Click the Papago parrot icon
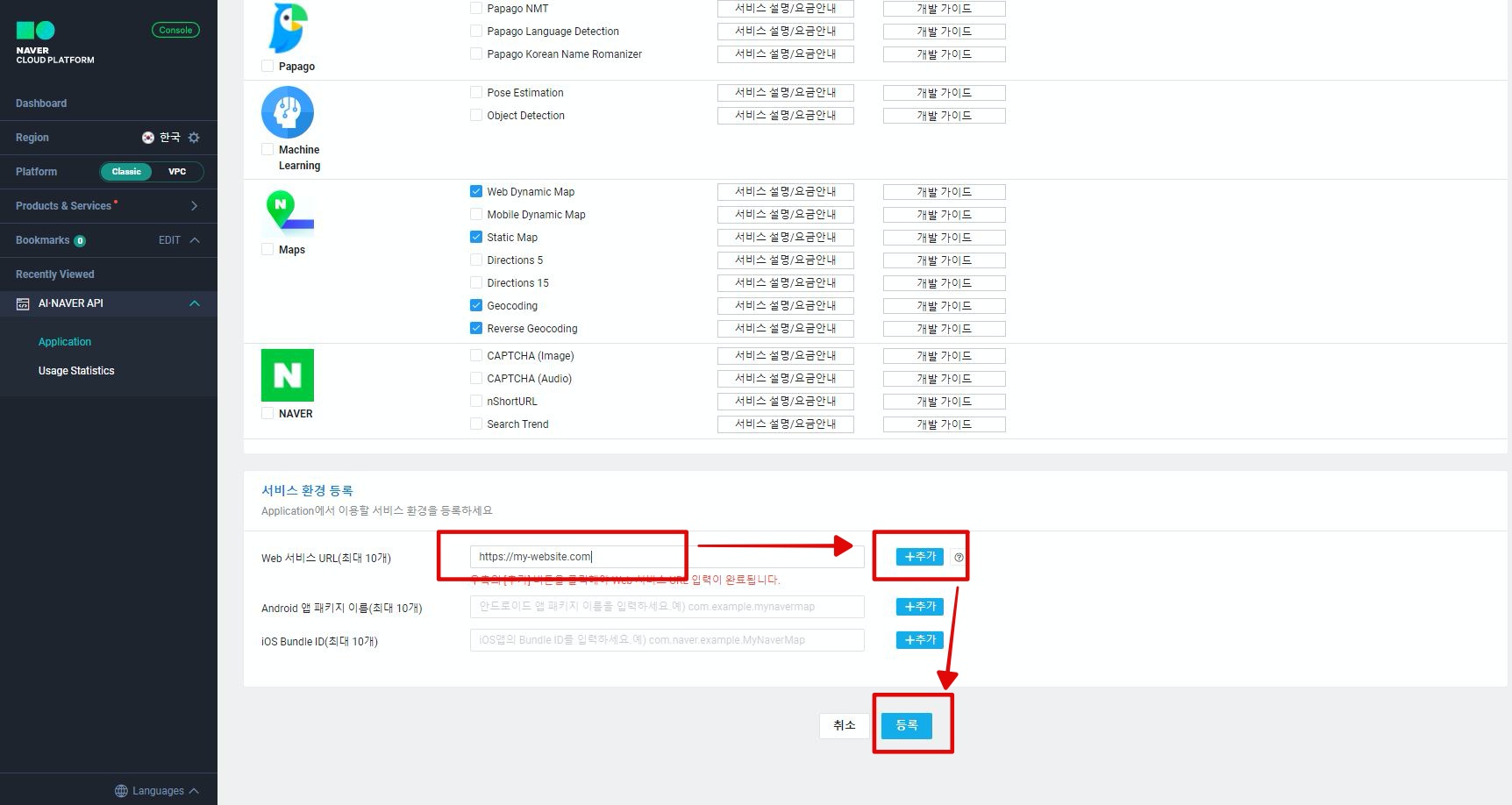Image resolution: width=1512 pixels, height=805 pixels. point(288,28)
